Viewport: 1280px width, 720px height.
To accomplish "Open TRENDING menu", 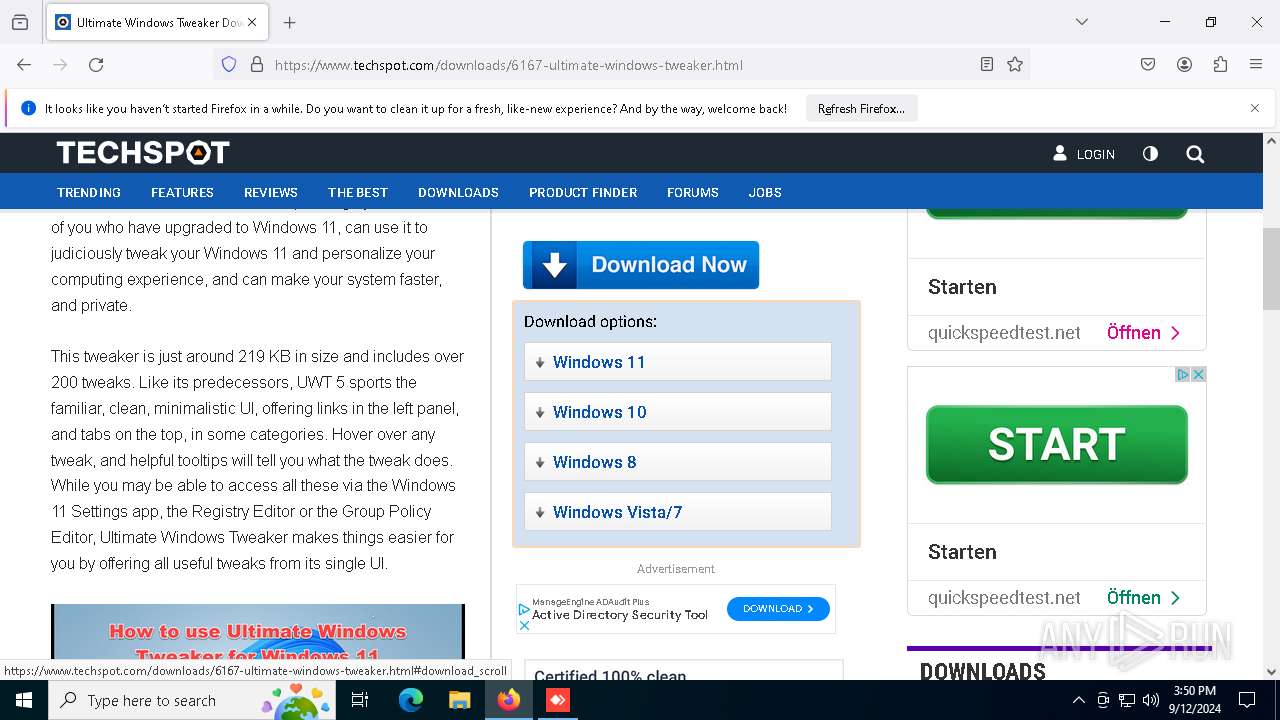I will pyautogui.click(x=89, y=192).
